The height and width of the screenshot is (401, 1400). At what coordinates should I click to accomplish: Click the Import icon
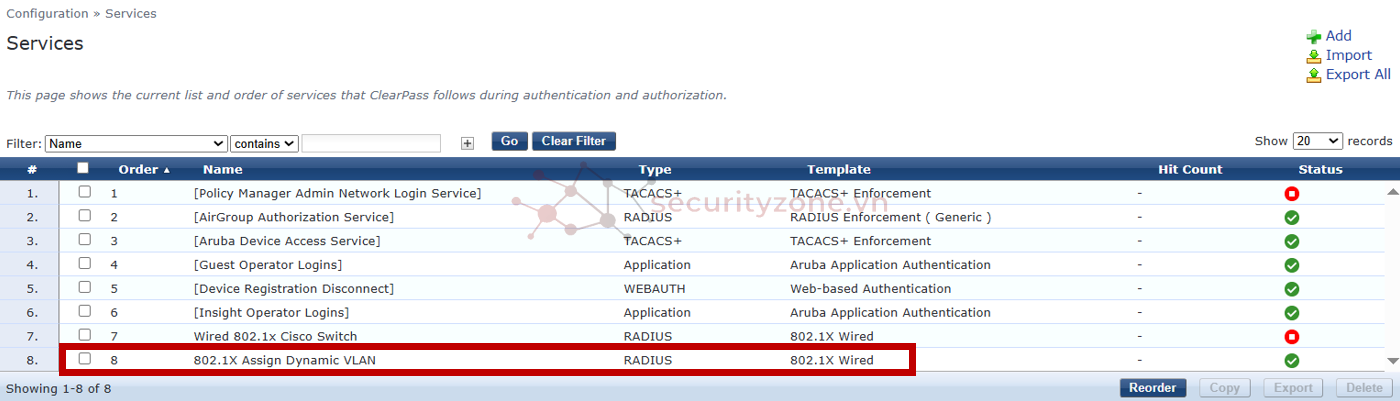click(1314, 56)
